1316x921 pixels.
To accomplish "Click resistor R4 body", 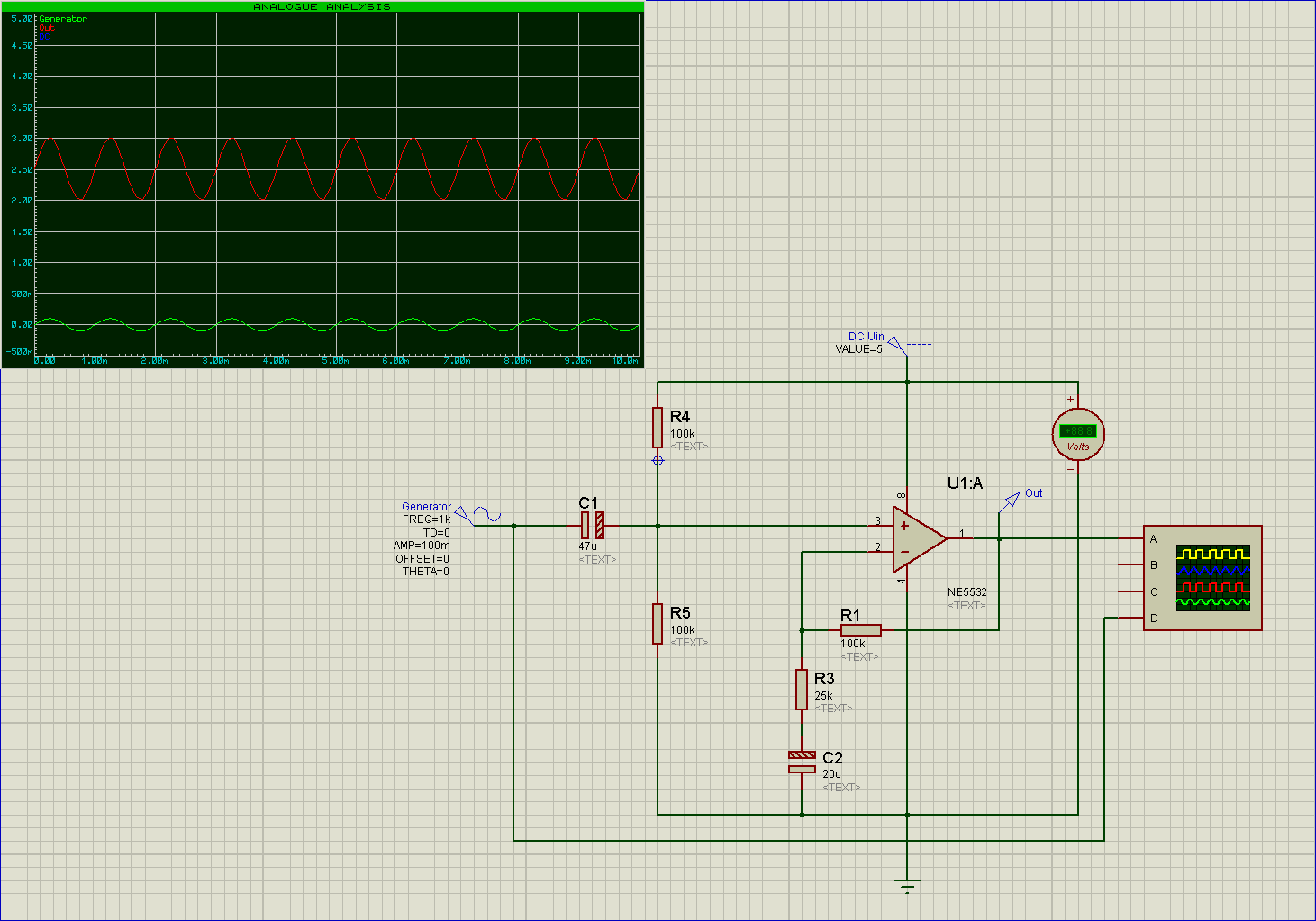I will 658,427.
